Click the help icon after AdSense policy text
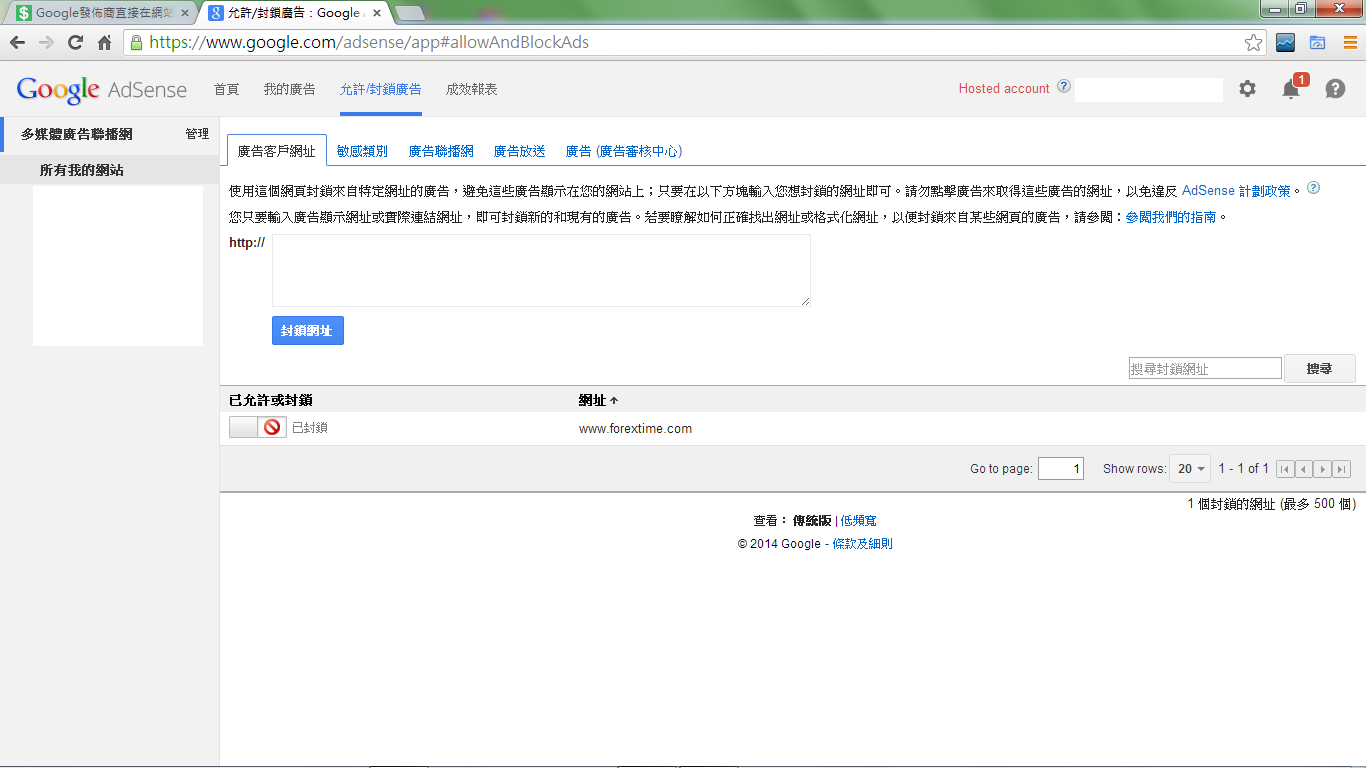 tap(1314, 188)
